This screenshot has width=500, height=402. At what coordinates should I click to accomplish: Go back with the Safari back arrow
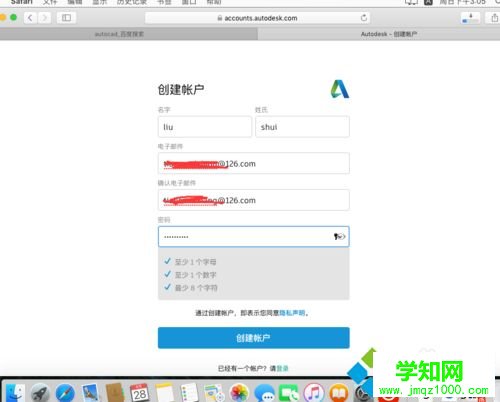click(x=30, y=18)
